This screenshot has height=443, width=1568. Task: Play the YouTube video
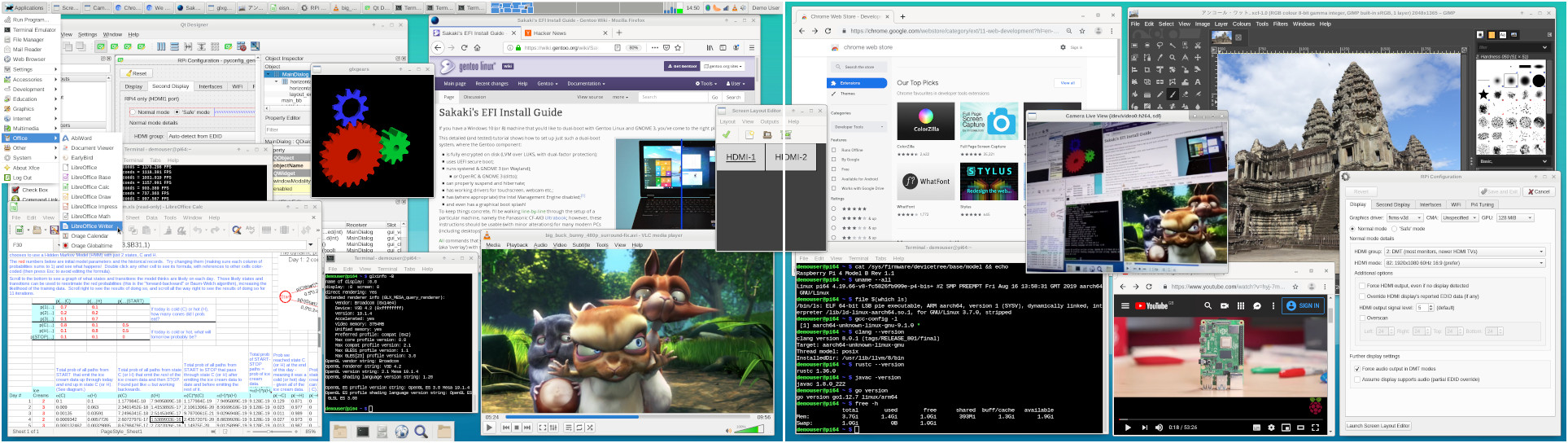1127,428
